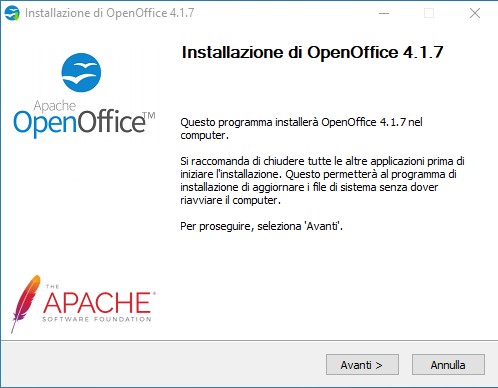The width and height of the screenshot is (498, 388).
Task: Click the OpenOffice wordmark in the sidebar
Action: 79,123
